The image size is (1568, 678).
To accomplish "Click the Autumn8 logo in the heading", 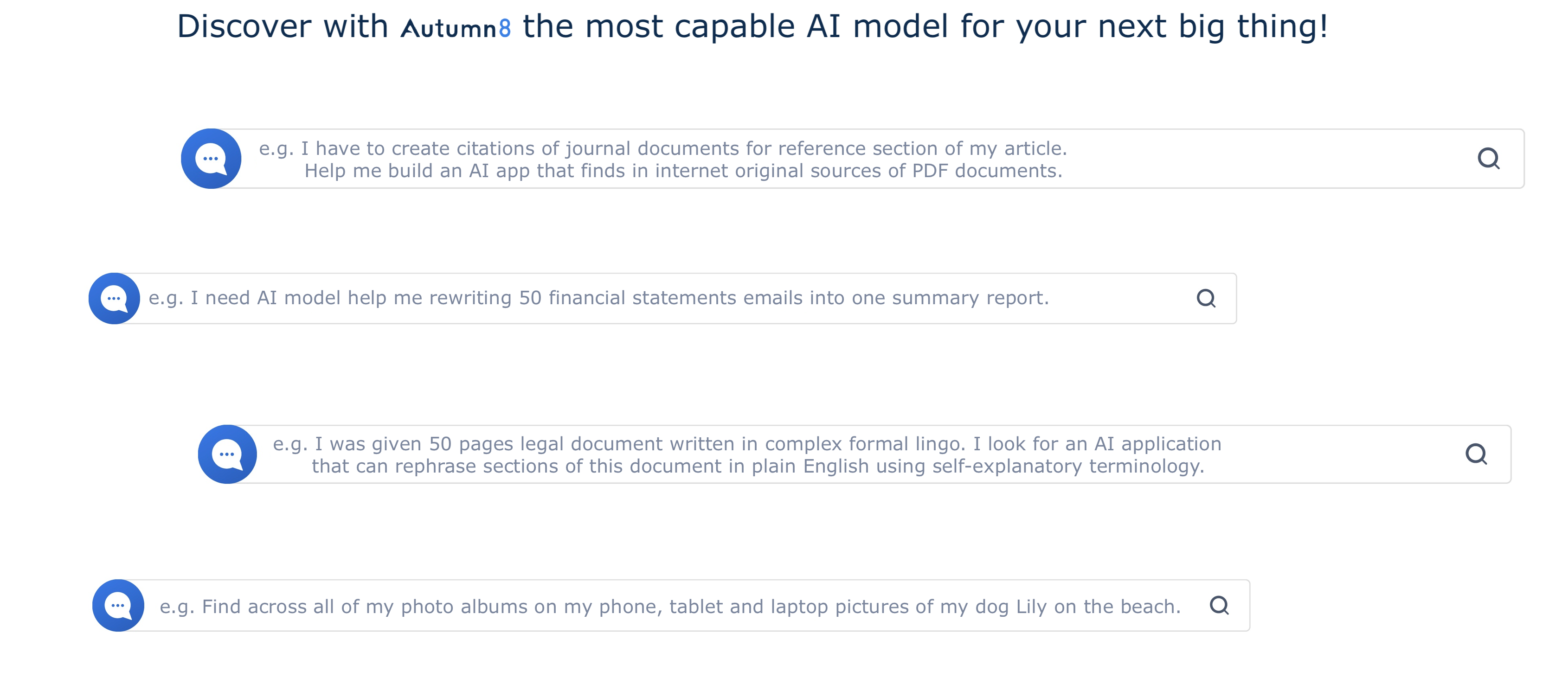I will (x=455, y=28).
